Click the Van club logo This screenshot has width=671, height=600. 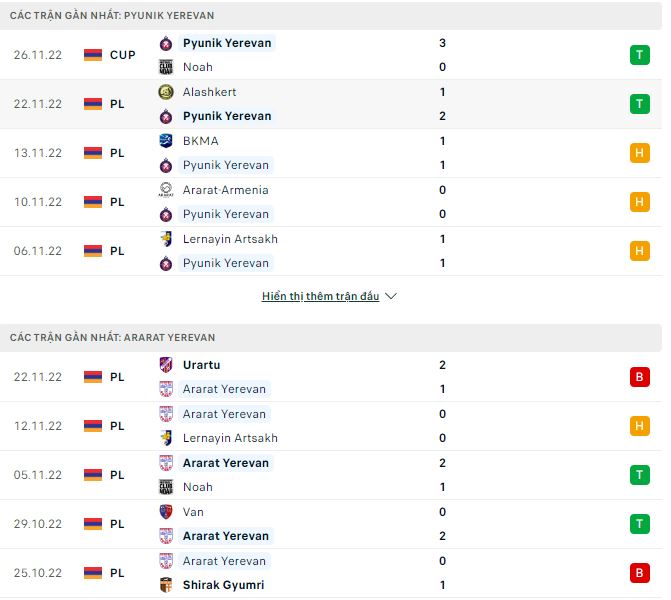(x=166, y=512)
